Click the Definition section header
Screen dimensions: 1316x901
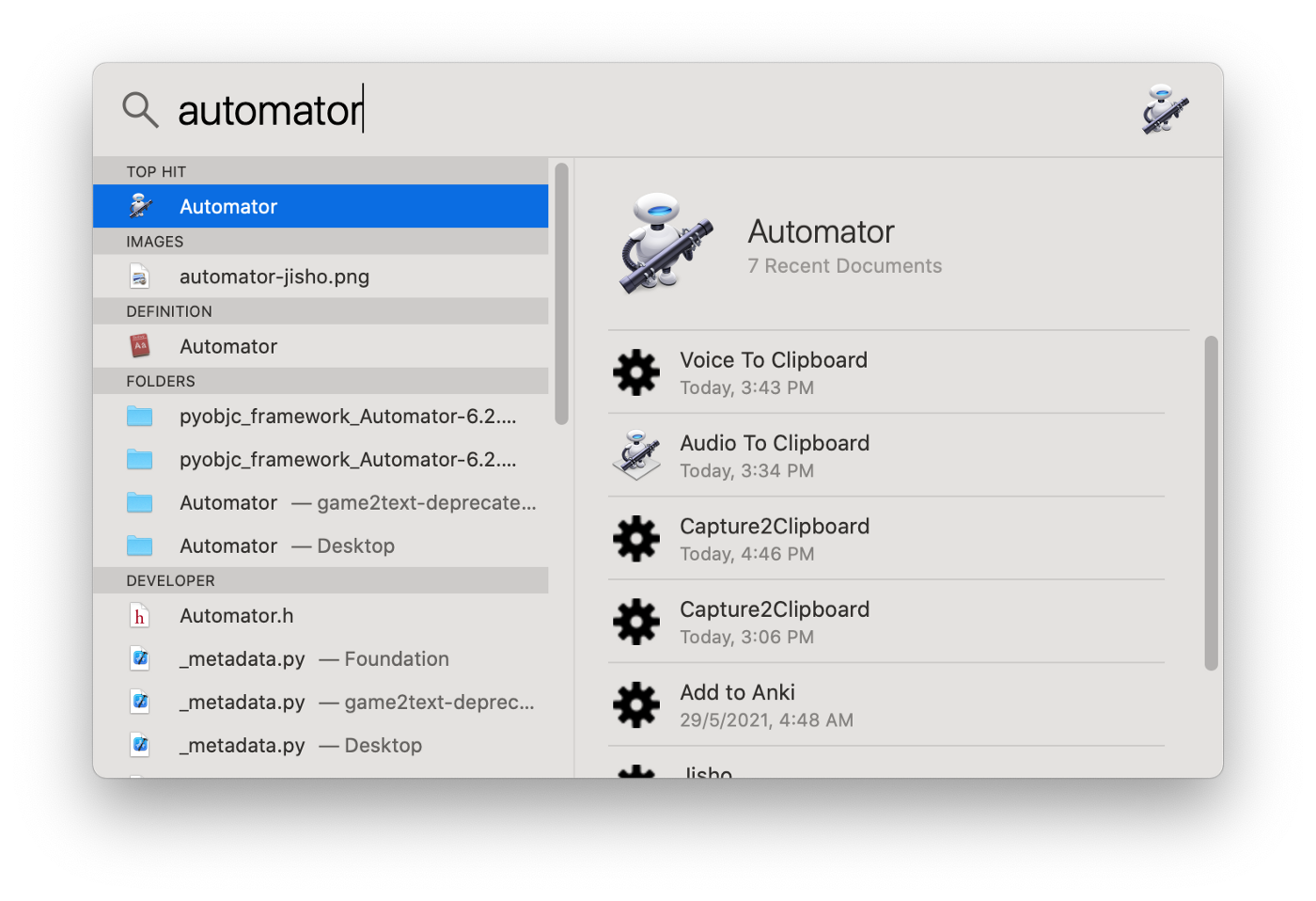(321, 311)
